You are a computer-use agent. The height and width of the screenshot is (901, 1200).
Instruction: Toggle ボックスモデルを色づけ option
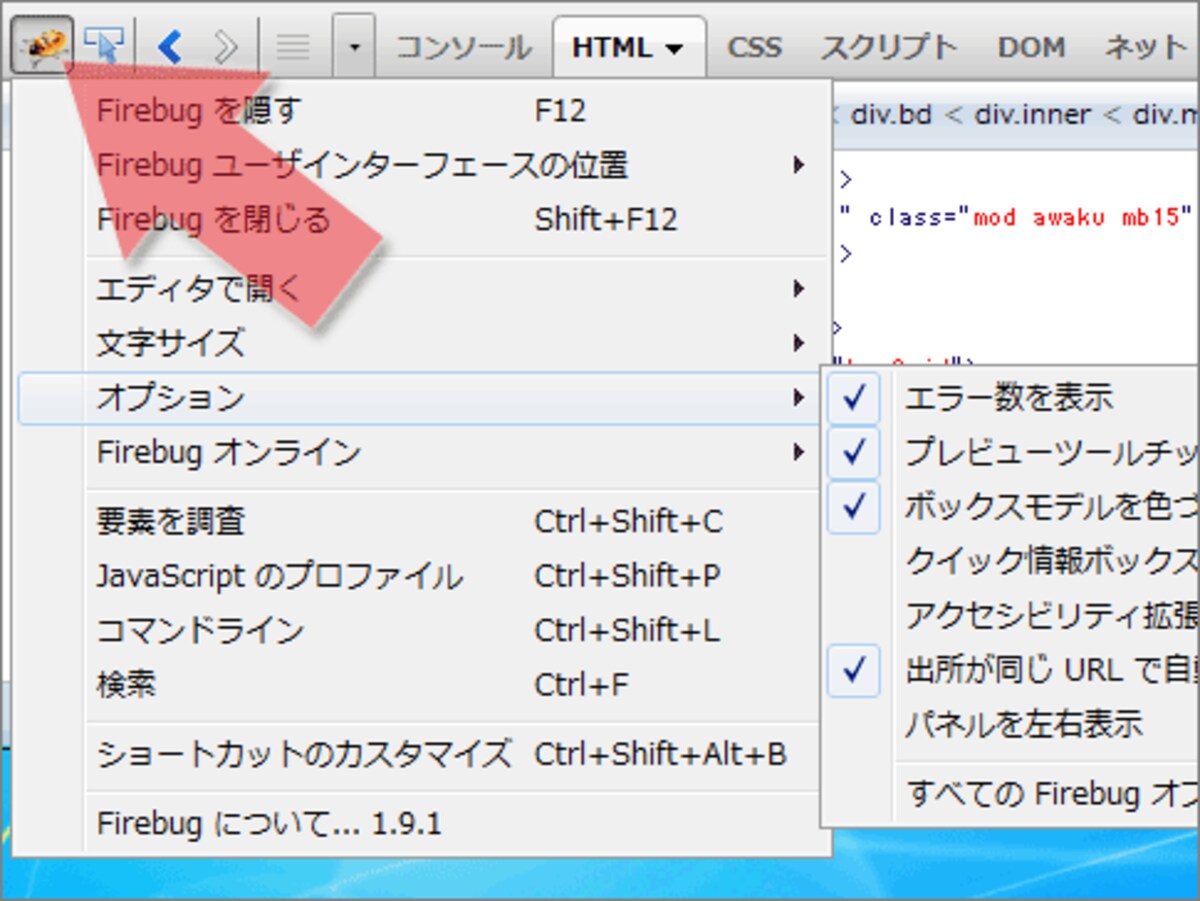coord(1012,507)
